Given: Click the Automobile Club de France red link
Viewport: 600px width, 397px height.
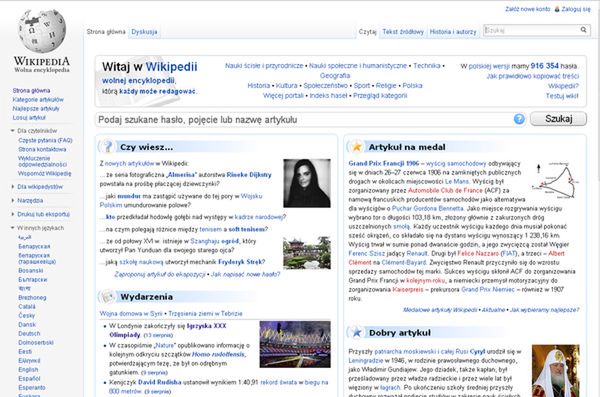Looking at the screenshot, I should [x=445, y=190].
